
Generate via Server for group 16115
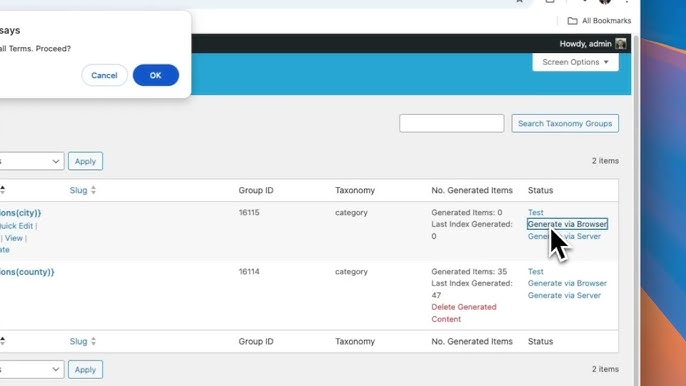pos(564,236)
